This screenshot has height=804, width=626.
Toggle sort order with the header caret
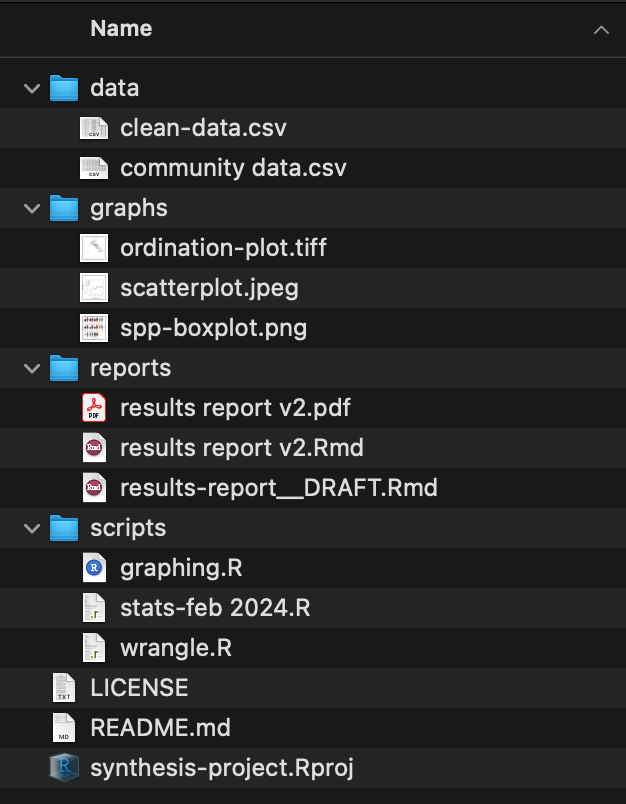tap(600, 30)
